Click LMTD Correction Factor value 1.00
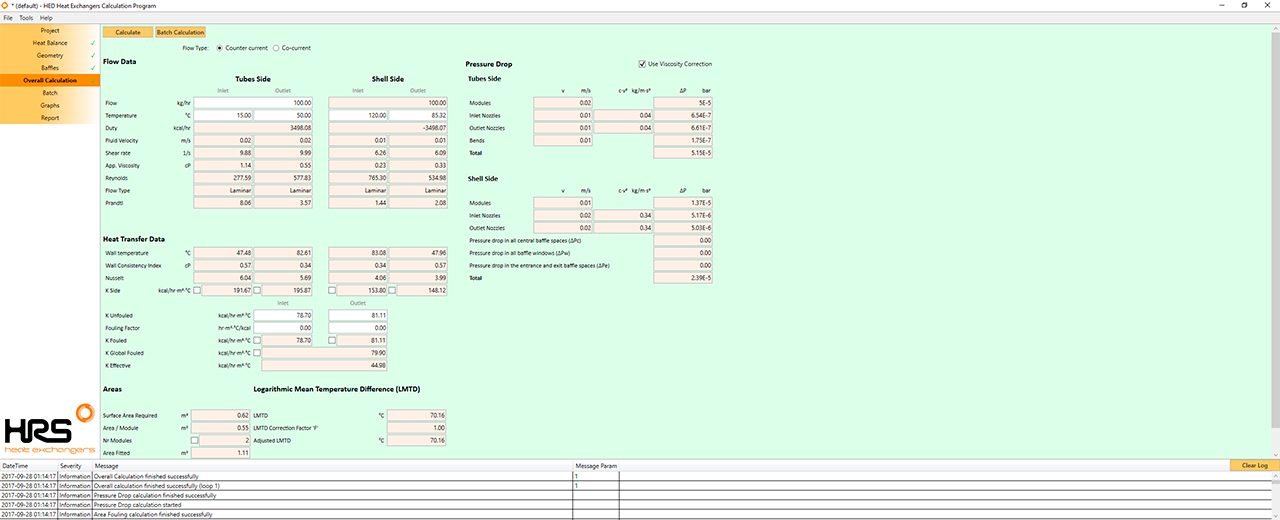The width and height of the screenshot is (1280, 520). pos(417,428)
